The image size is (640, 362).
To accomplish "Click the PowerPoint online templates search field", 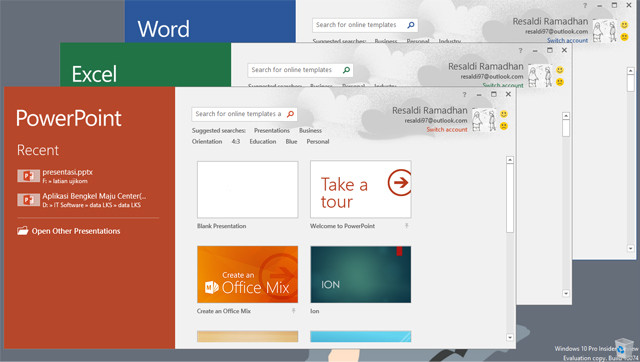I will [x=238, y=114].
